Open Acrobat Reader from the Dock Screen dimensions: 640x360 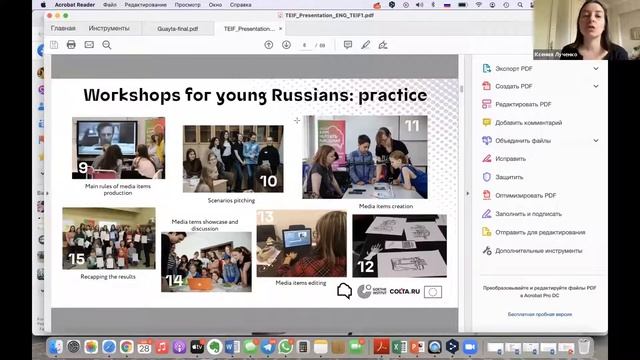[x=381, y=347]
